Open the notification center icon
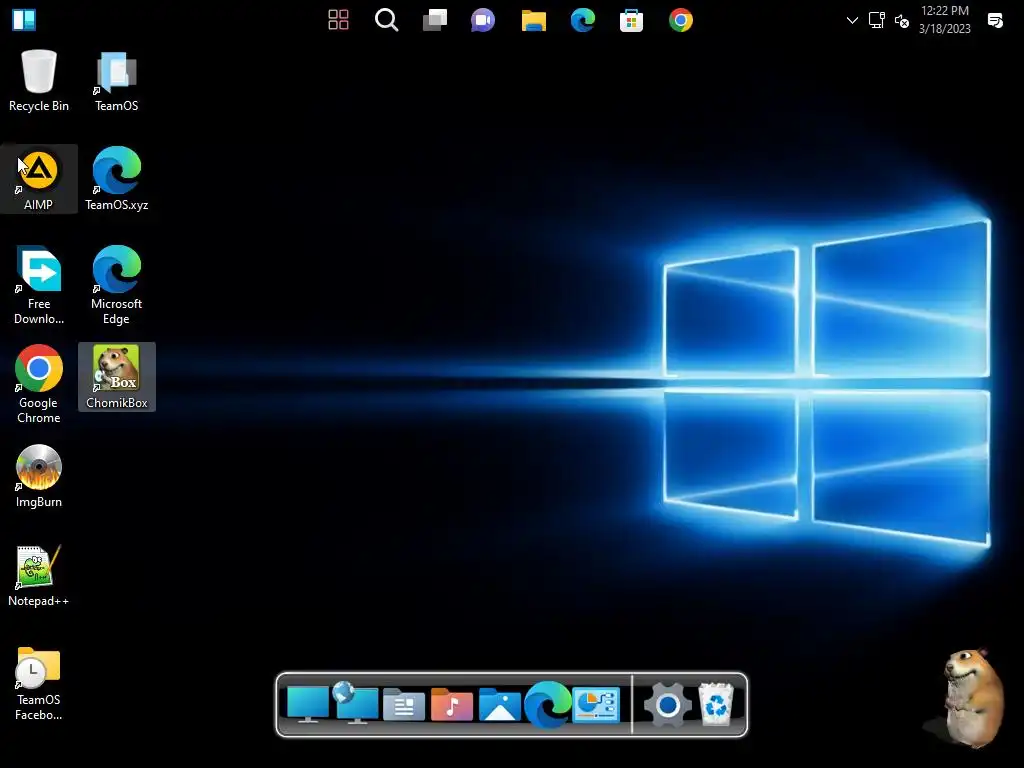The width and height of the screenshot is (1024, 768). (995, 21)
